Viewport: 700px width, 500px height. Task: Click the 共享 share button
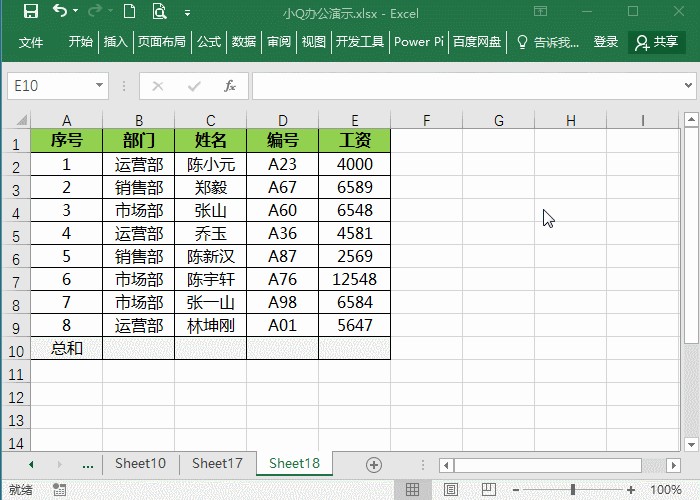(x=656, y=42)
